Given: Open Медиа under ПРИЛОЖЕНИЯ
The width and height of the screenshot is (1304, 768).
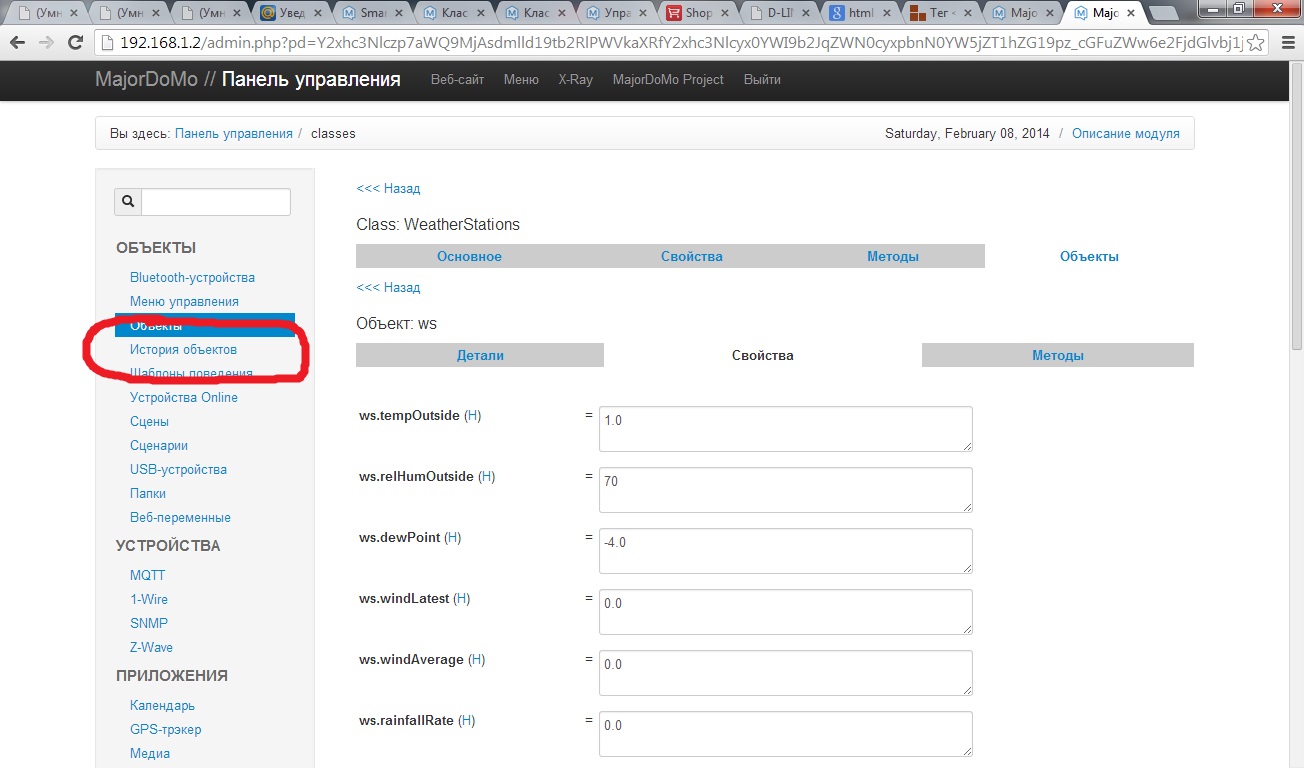Looking at the screenshot, I should pos(150,753).
